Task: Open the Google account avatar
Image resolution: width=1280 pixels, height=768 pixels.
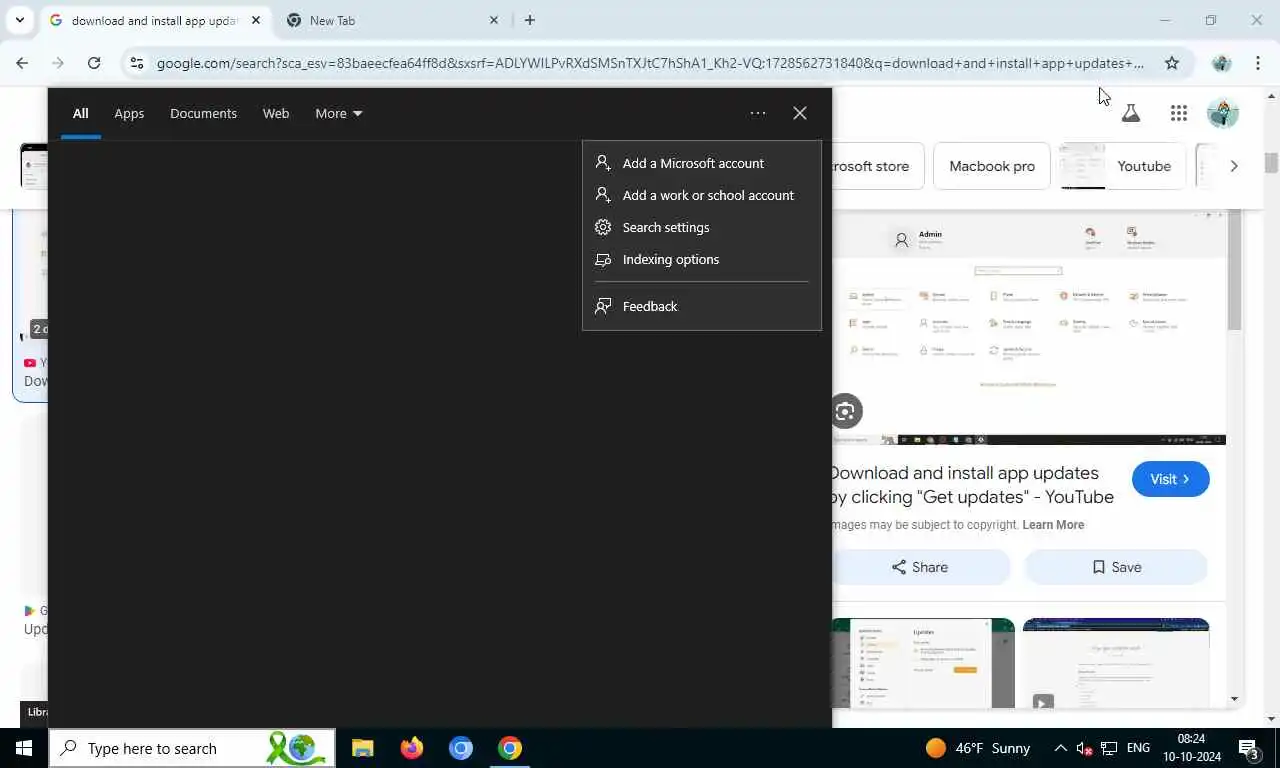Action: pos(1223,113)
